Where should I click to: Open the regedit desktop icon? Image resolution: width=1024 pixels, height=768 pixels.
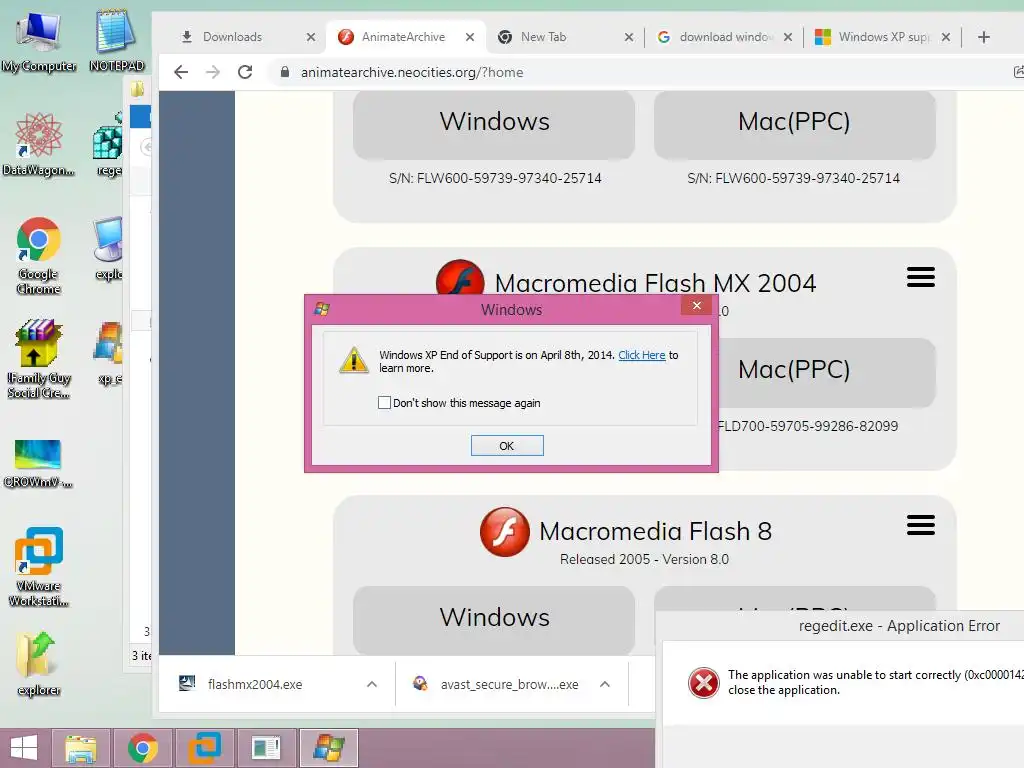(x=108, y=144)
